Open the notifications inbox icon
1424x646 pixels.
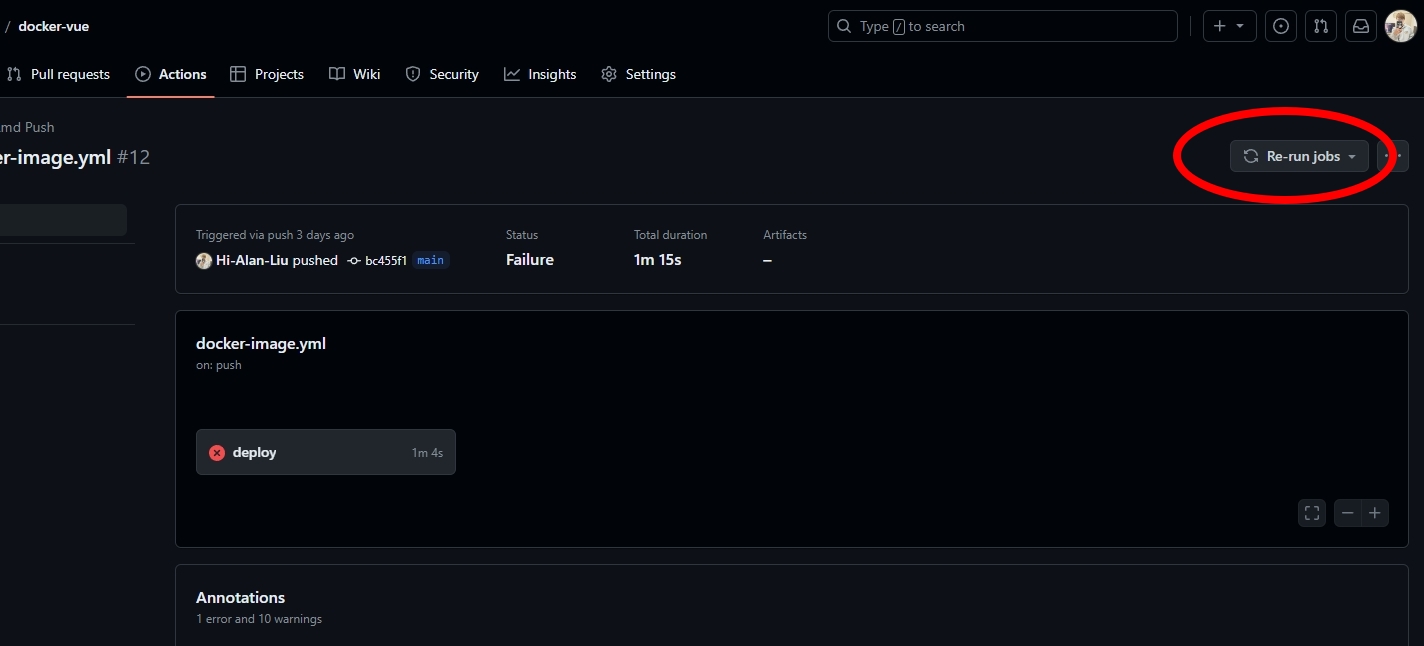pos(1361,26)
